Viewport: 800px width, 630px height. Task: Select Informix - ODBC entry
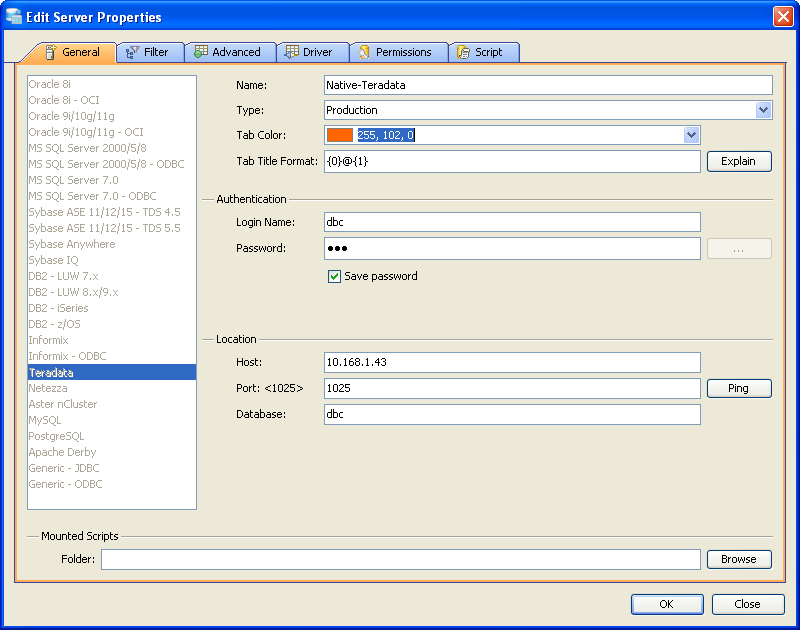112,356
